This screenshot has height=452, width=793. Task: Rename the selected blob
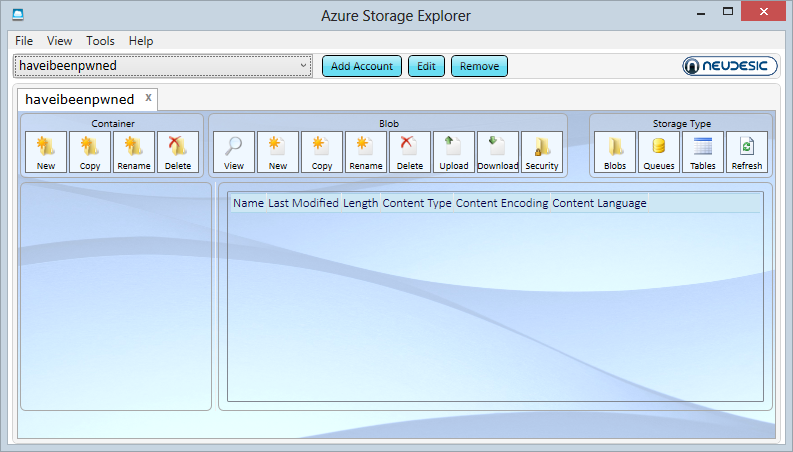pos(366,152)
